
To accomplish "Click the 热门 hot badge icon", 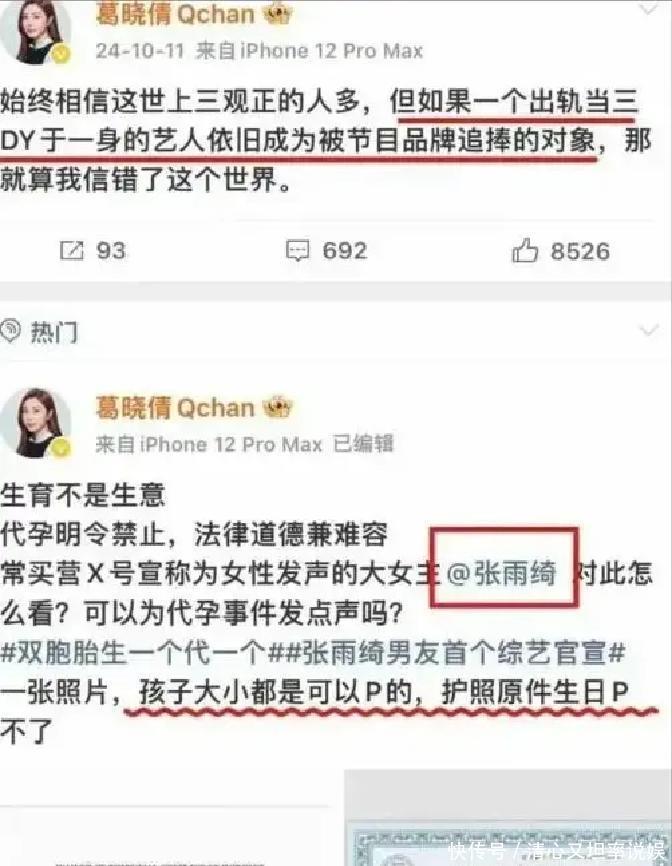I will click(x=10, y=331).
